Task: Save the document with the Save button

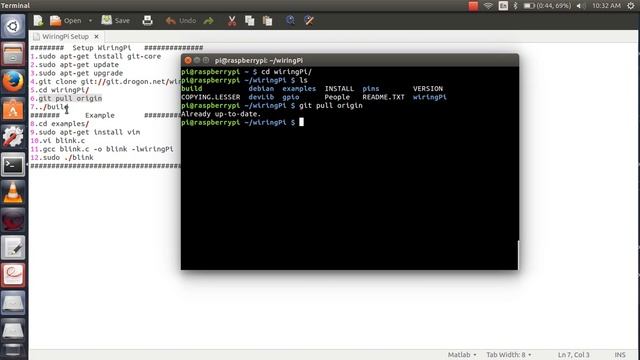Action: pyautogui.click(x=116, y=20)
